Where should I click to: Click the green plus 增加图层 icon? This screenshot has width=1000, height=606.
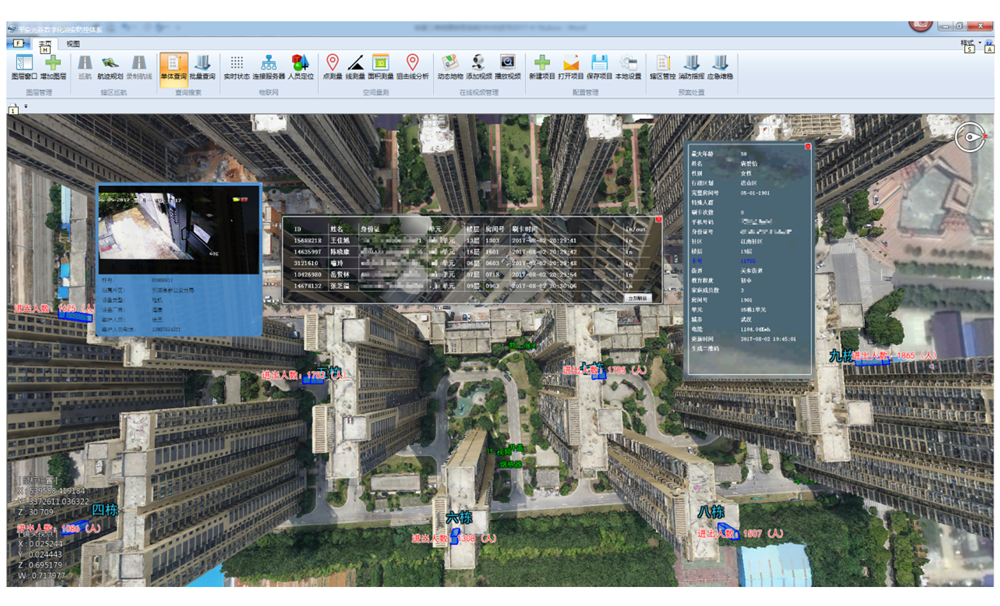tap(54, 66)
